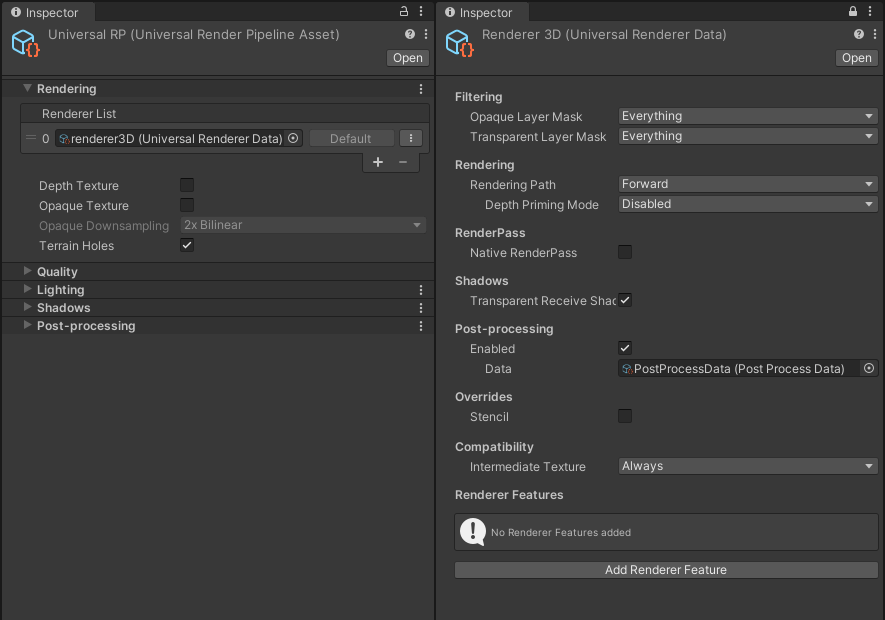Open object picker for renderer3D field
Viewport: 885px width, 620px height.
click(x=293, y=138)
